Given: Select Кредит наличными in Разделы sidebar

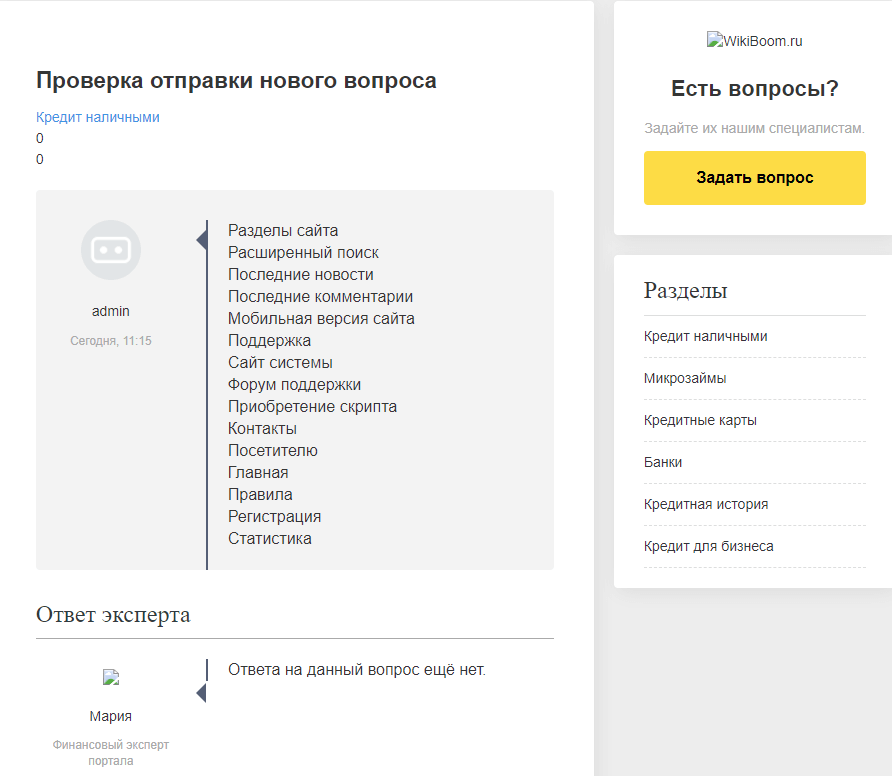Looking at the screenshot, I should pyautogui.click(x=705, y=336).
